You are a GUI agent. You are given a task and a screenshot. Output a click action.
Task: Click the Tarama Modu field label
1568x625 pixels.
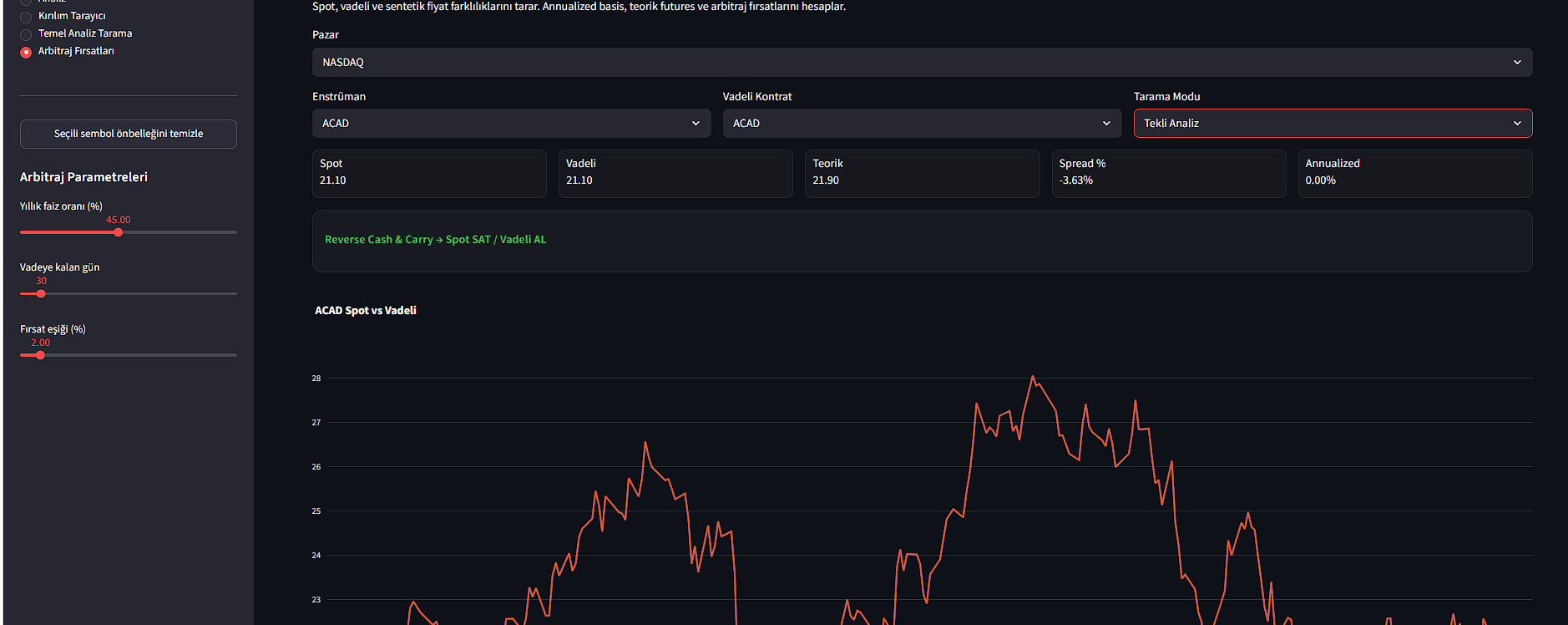click(1166, 97)
